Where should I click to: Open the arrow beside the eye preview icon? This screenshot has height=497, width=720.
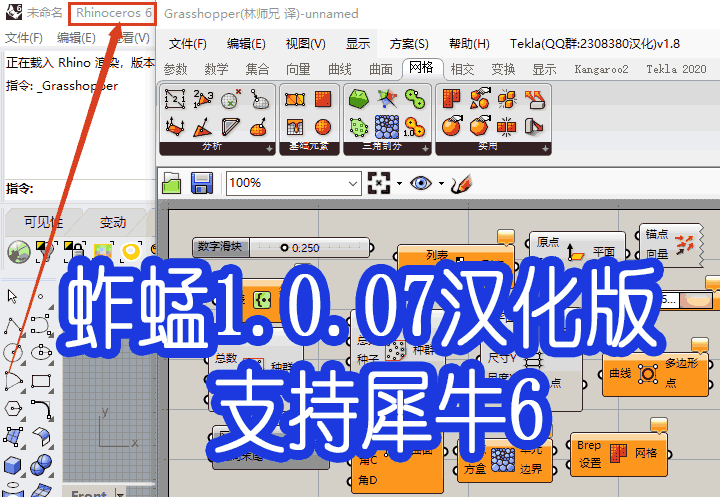[x=441, y=183]
